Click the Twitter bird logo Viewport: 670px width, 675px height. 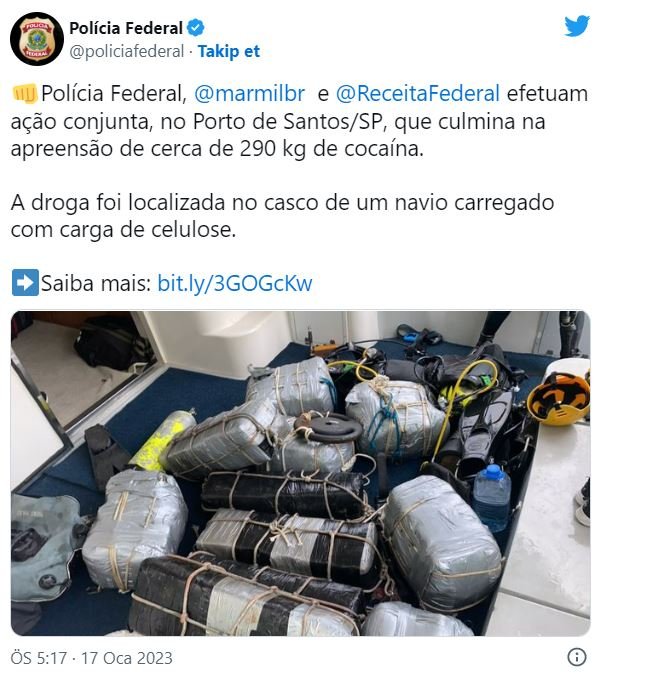(x=577, y=26)
